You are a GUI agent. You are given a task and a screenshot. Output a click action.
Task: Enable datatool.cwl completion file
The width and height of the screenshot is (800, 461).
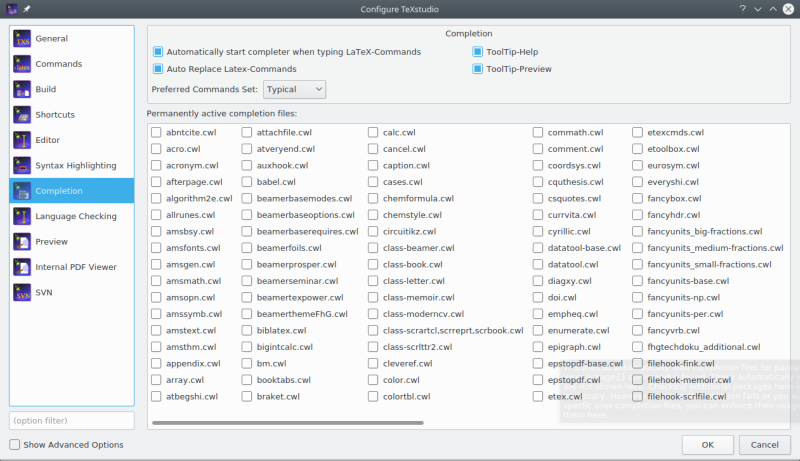[538, 265]
